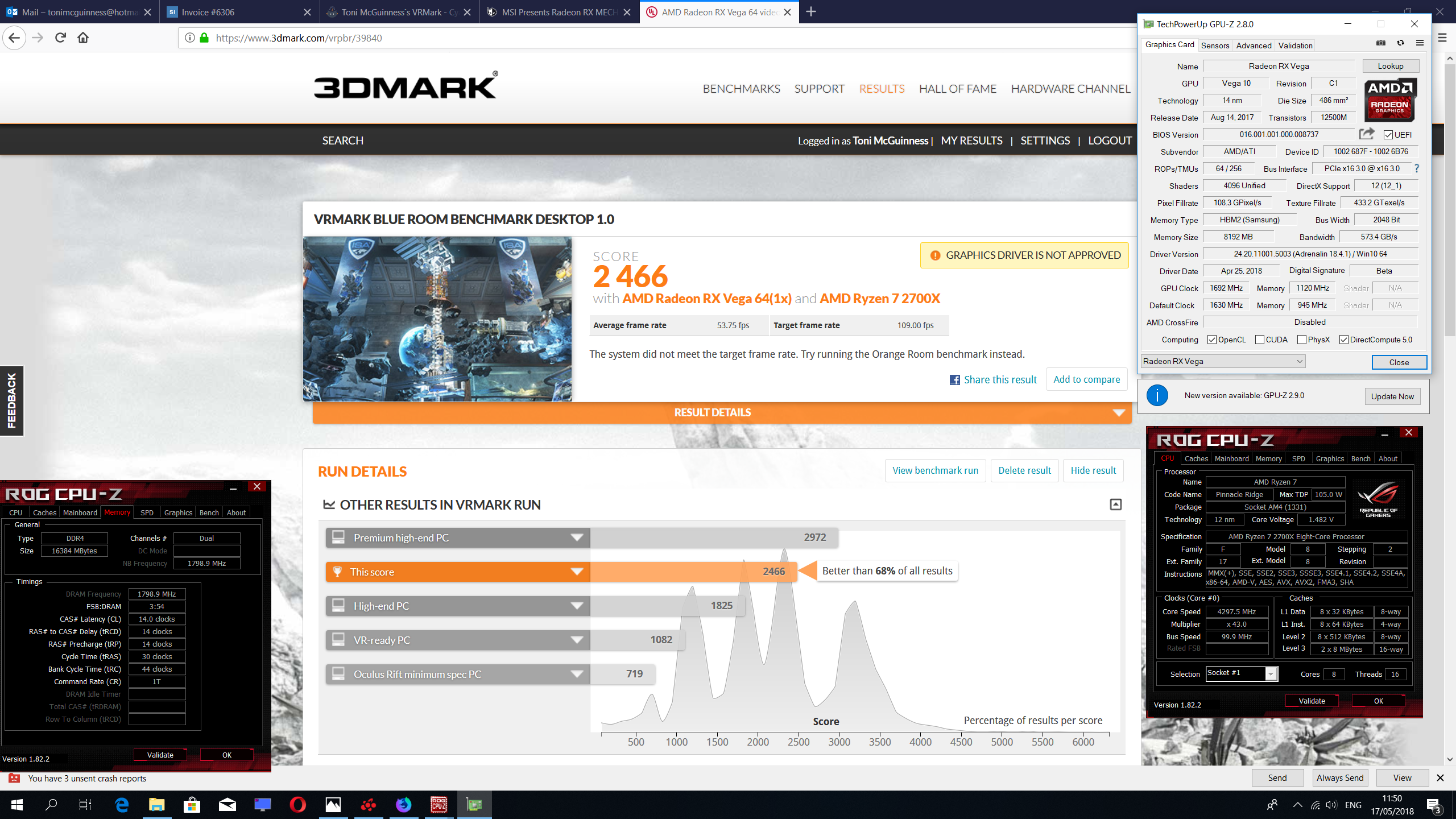This screenshot has height=819, width=1456.
Task: Click Add to compare
Action: [1086, 379]
